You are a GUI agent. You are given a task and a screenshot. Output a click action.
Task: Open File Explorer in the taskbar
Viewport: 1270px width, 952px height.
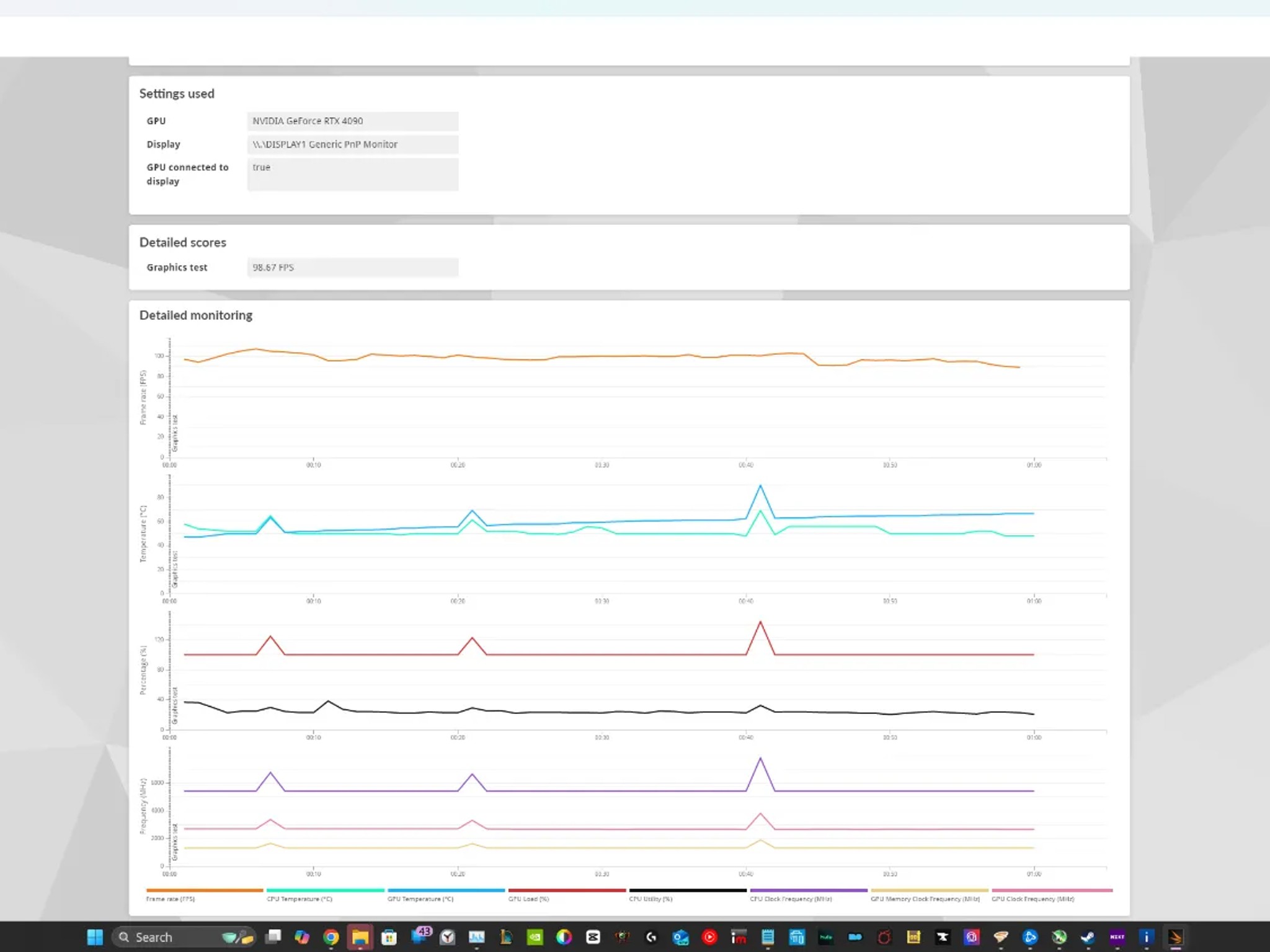point(360,937)
